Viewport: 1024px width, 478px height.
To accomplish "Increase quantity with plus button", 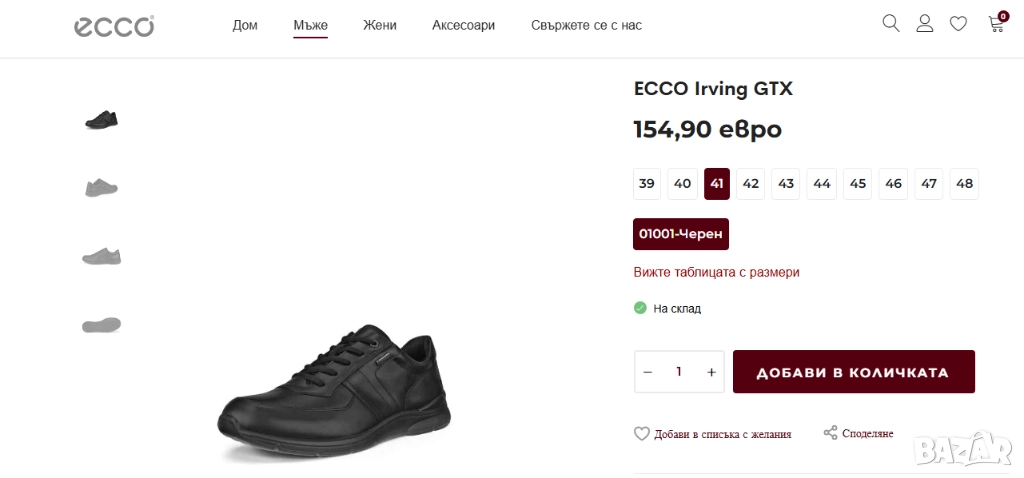I will 711,372.
